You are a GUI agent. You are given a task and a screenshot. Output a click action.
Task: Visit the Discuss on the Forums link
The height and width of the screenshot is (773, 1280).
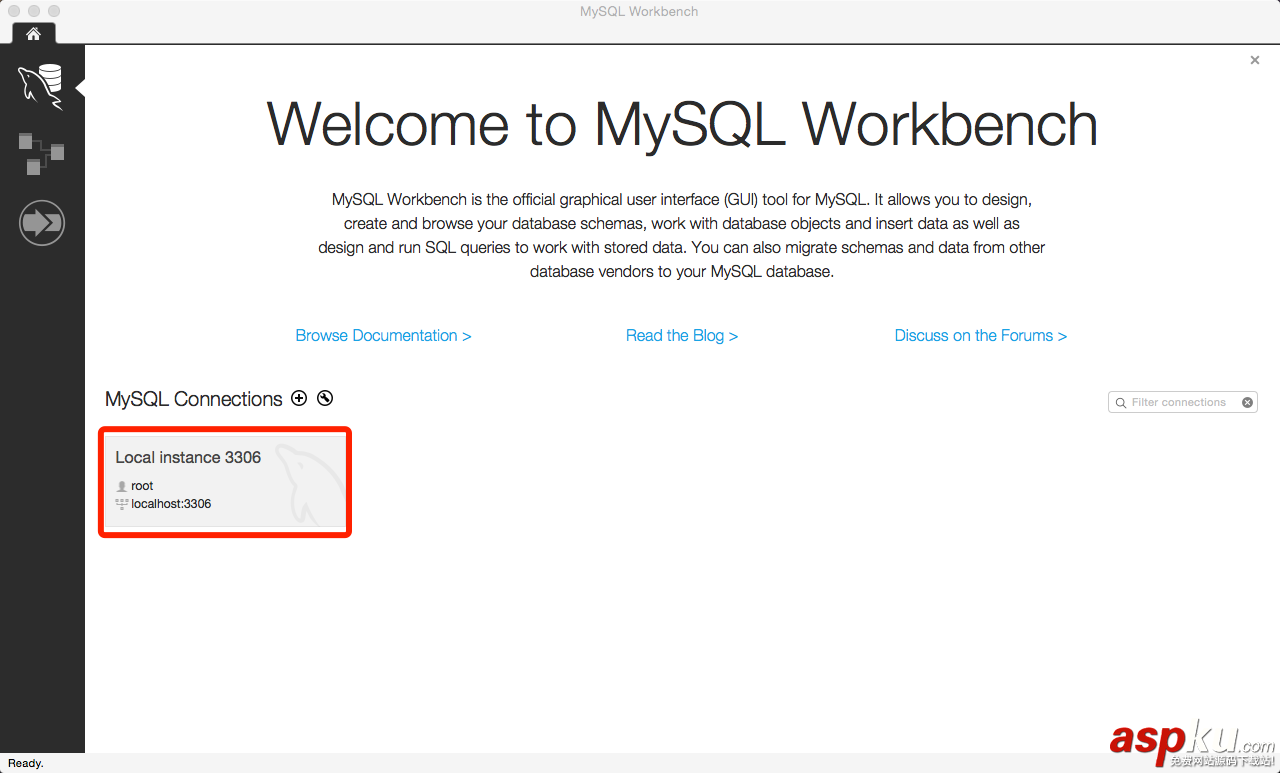click(980, 336)
